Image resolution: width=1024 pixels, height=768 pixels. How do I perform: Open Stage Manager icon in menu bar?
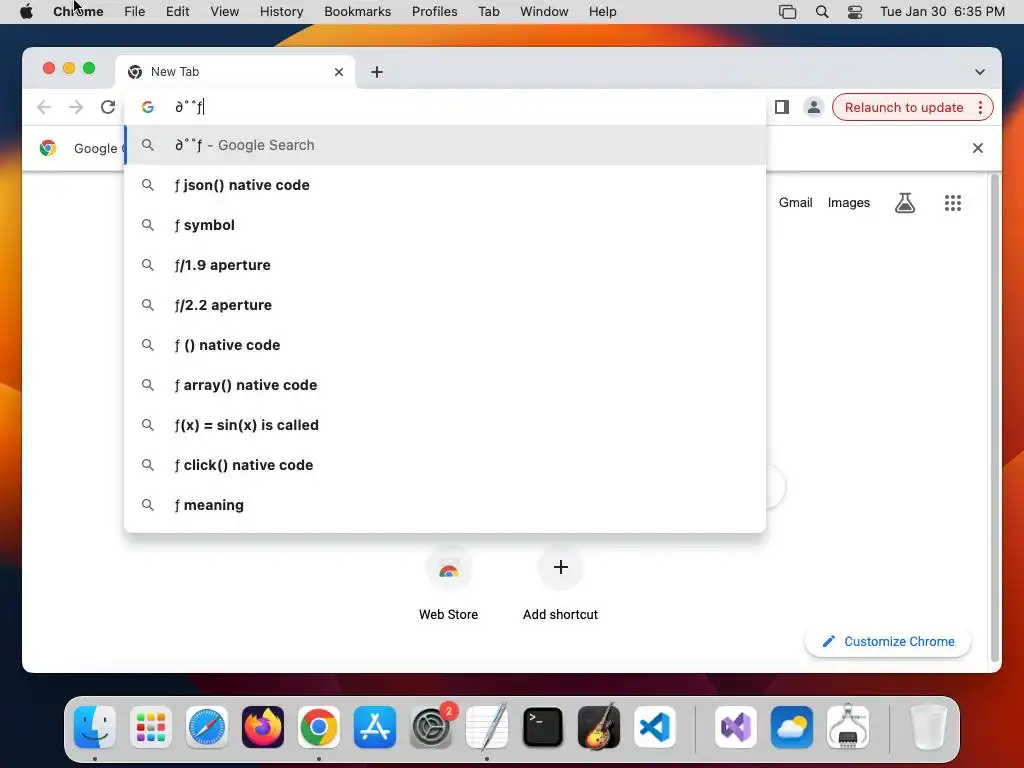(788, 12)
